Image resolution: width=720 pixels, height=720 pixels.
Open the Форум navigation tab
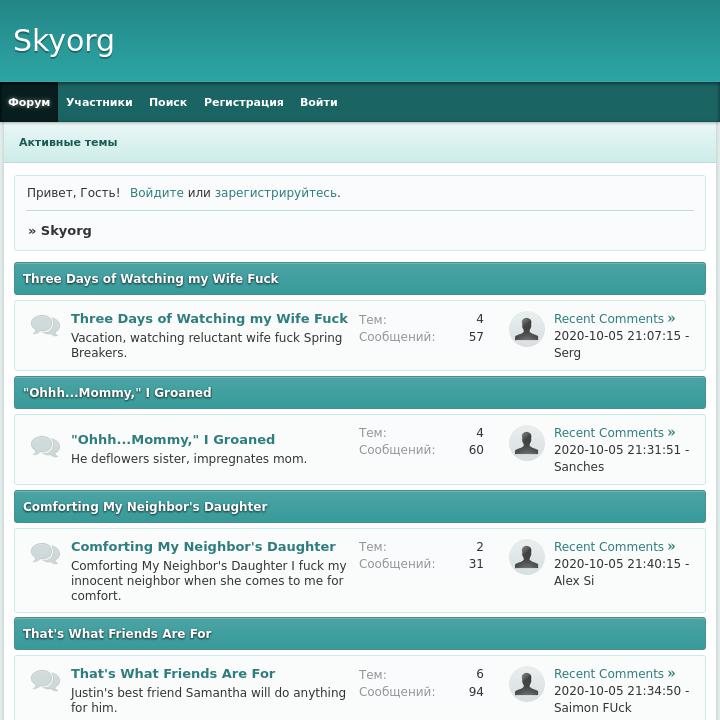tap(29, 102)
